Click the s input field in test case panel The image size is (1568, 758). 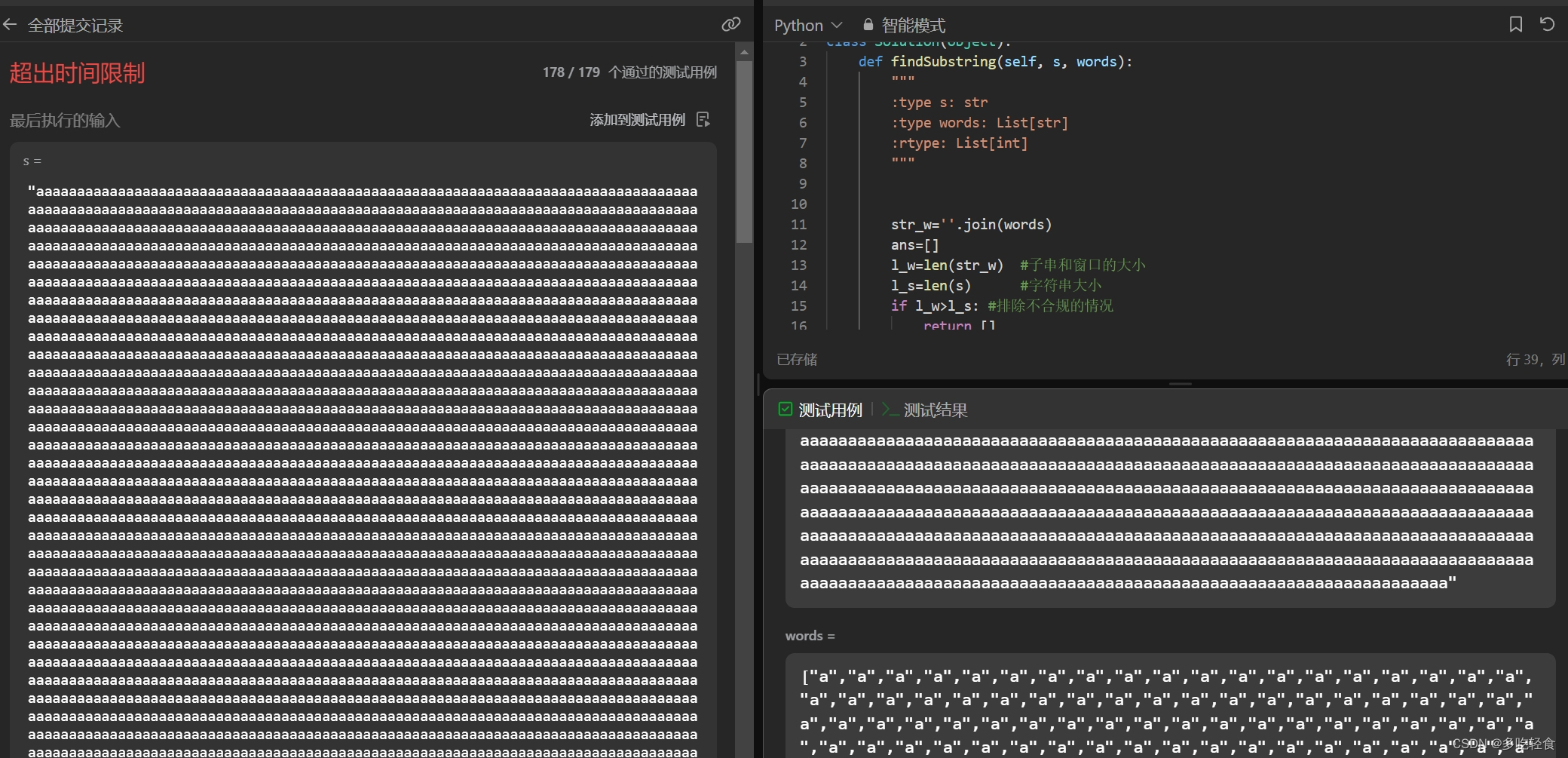coord(1170,519)
